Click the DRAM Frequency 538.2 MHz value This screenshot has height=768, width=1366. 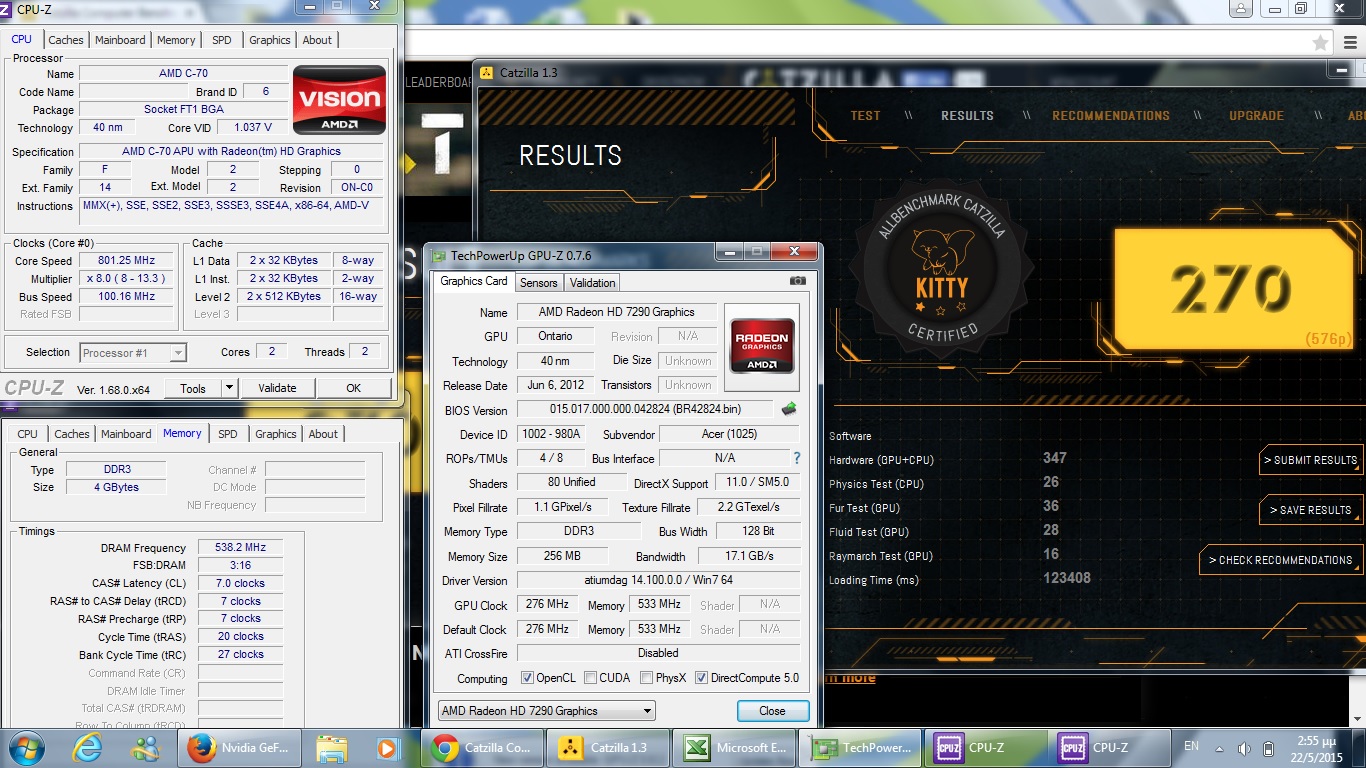(240, 547)
